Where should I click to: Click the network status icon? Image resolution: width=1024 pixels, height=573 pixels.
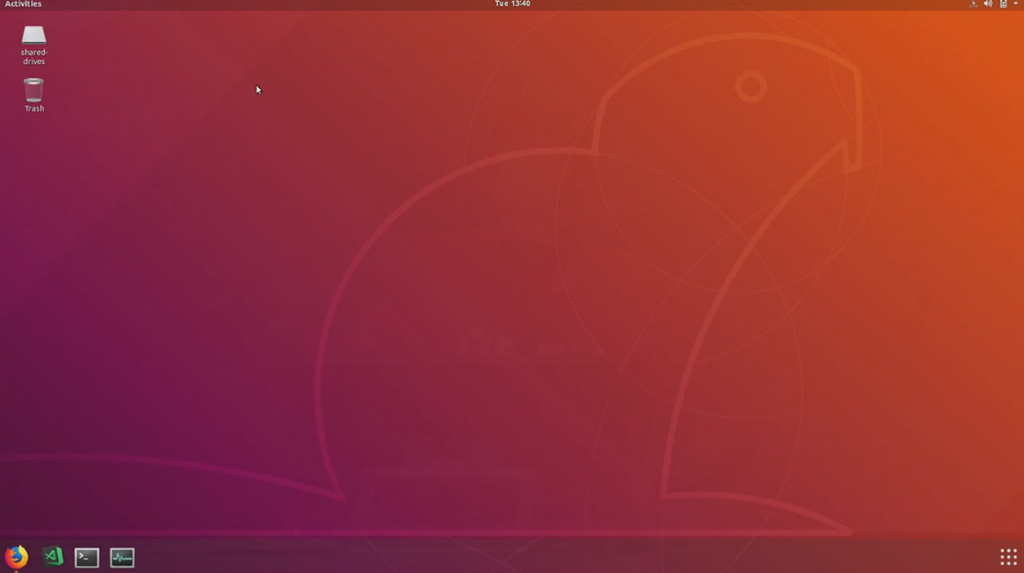click(973, 4)
